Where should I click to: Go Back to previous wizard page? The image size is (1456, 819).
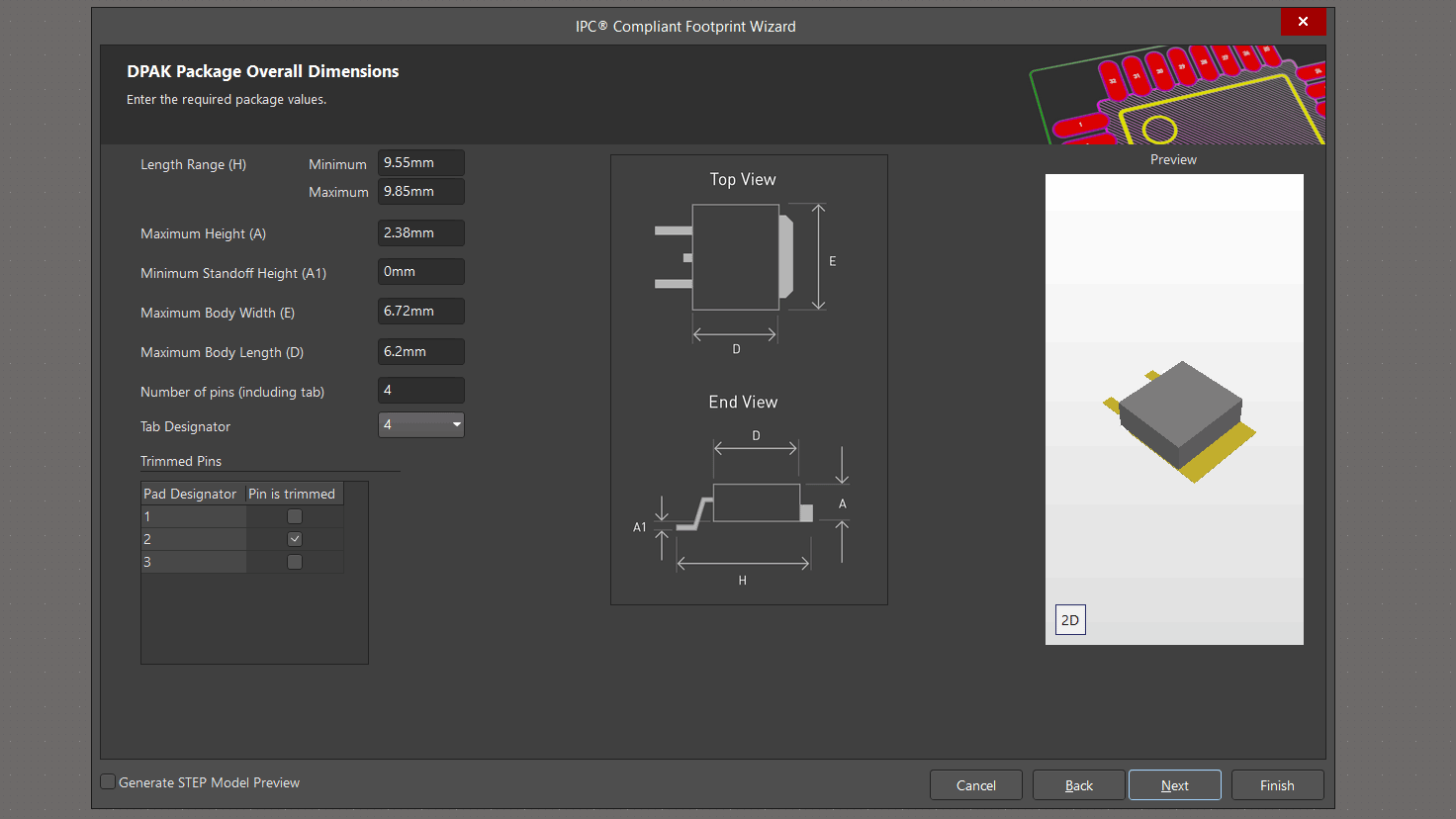(x=1078, y=785)
